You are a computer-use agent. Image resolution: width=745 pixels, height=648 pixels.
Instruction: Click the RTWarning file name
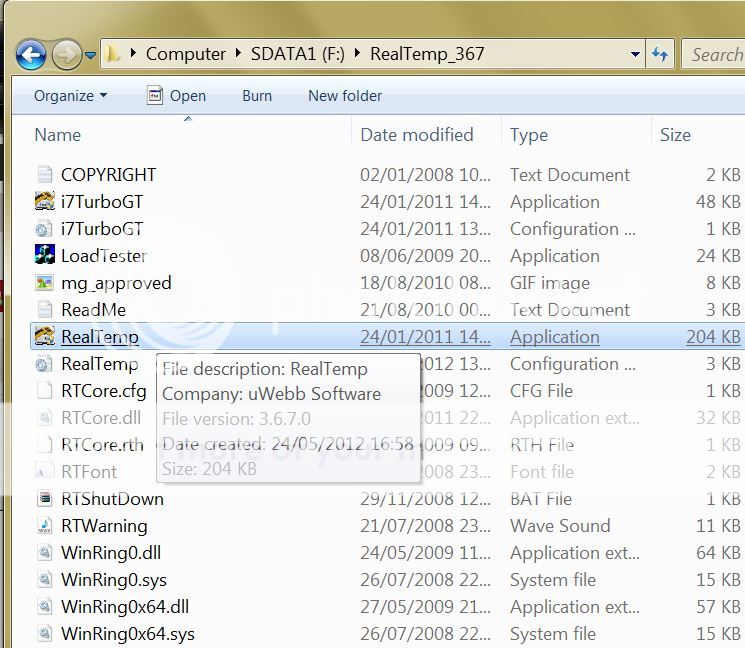click(104, 526)
